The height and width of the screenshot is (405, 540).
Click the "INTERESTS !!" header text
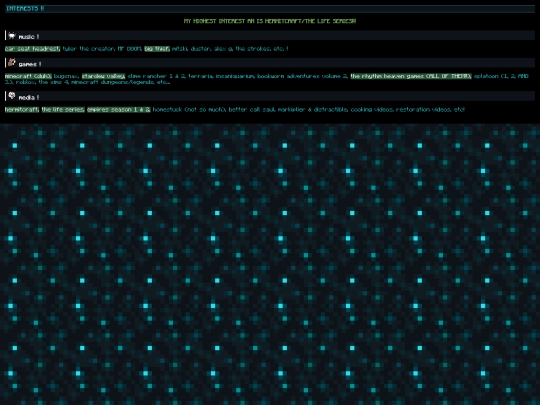pyautogui.click(x=25, y=9)
